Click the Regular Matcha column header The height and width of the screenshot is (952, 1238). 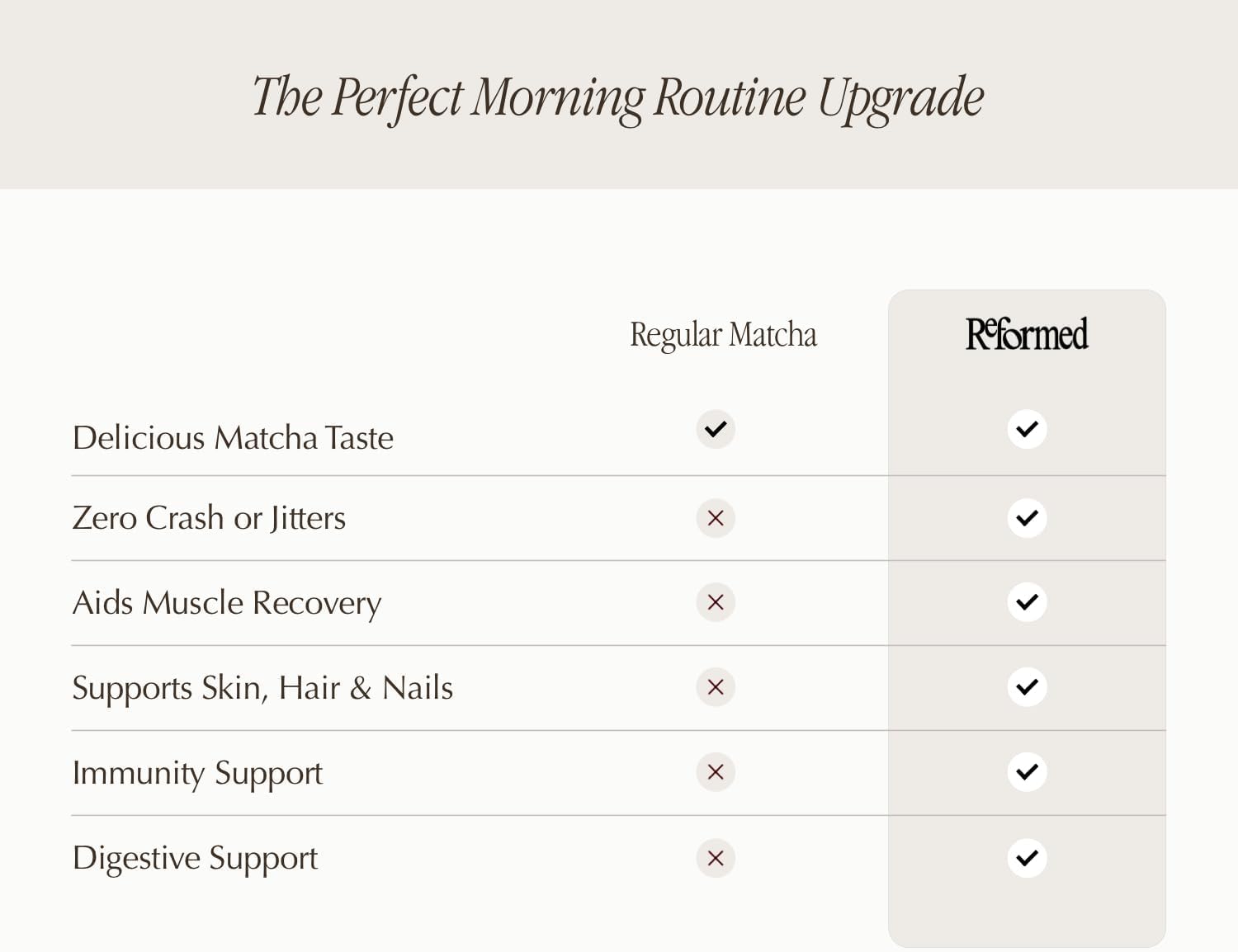pyautogui.click(x=723, y=335)
